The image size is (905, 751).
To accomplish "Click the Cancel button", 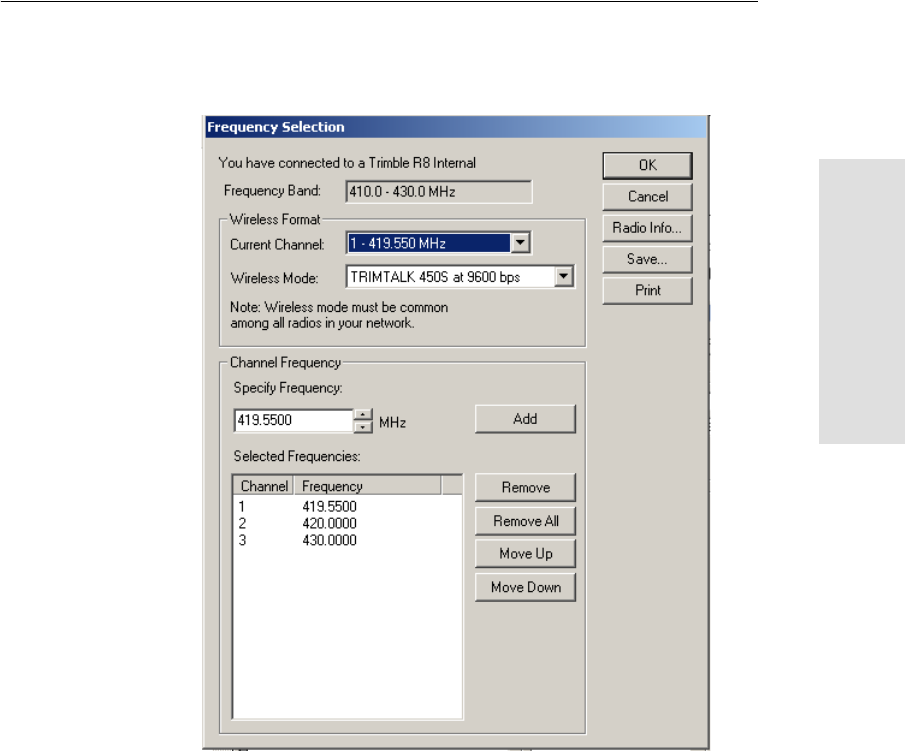I will pyautogui.click(x=647, y=197).
